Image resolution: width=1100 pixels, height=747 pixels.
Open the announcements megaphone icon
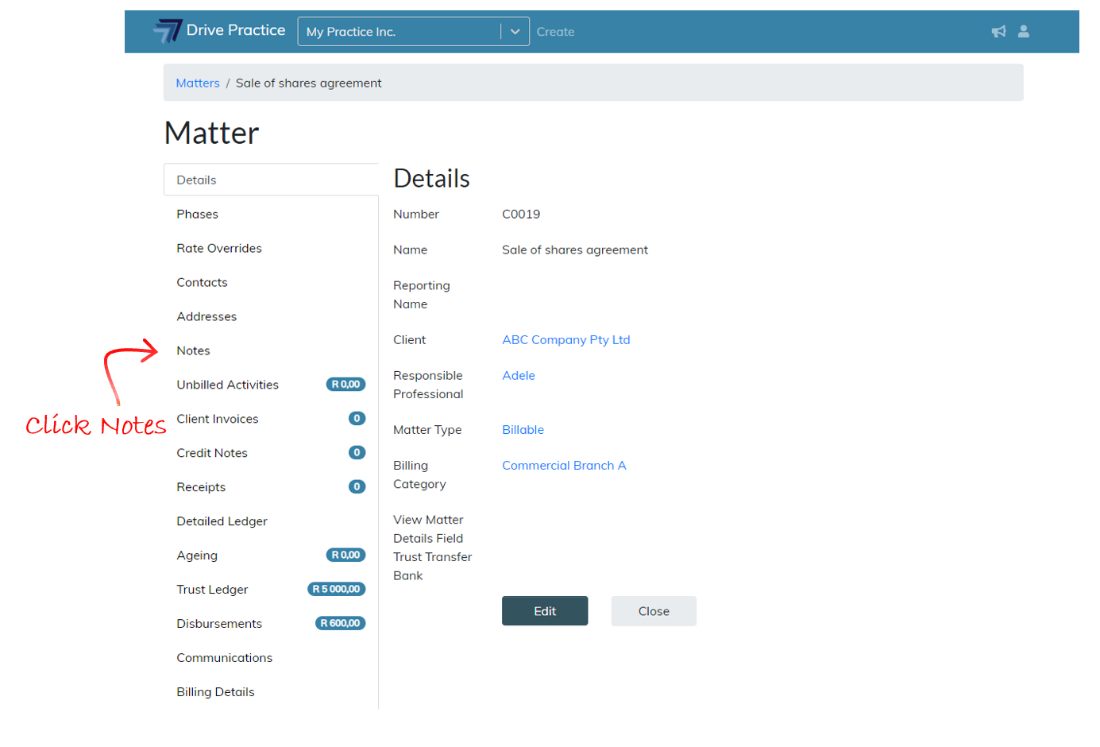tap(998, 31)
